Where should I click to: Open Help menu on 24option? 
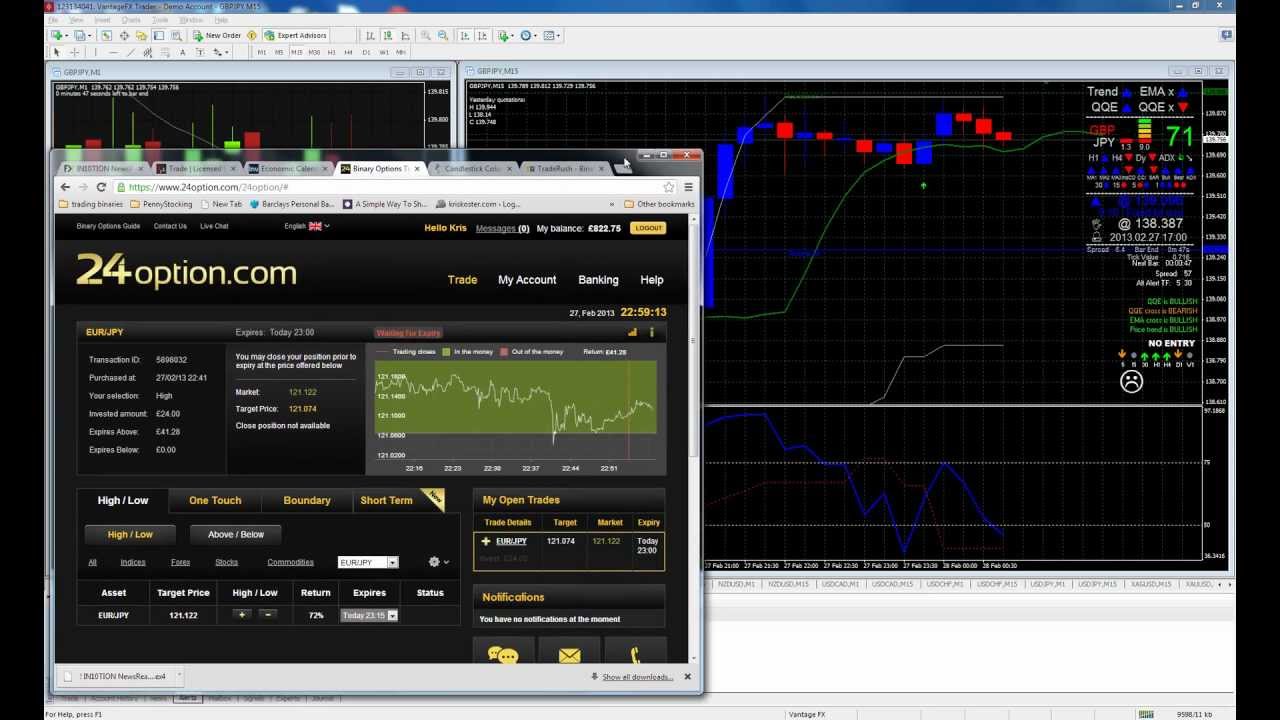click(x=652, y=280)
